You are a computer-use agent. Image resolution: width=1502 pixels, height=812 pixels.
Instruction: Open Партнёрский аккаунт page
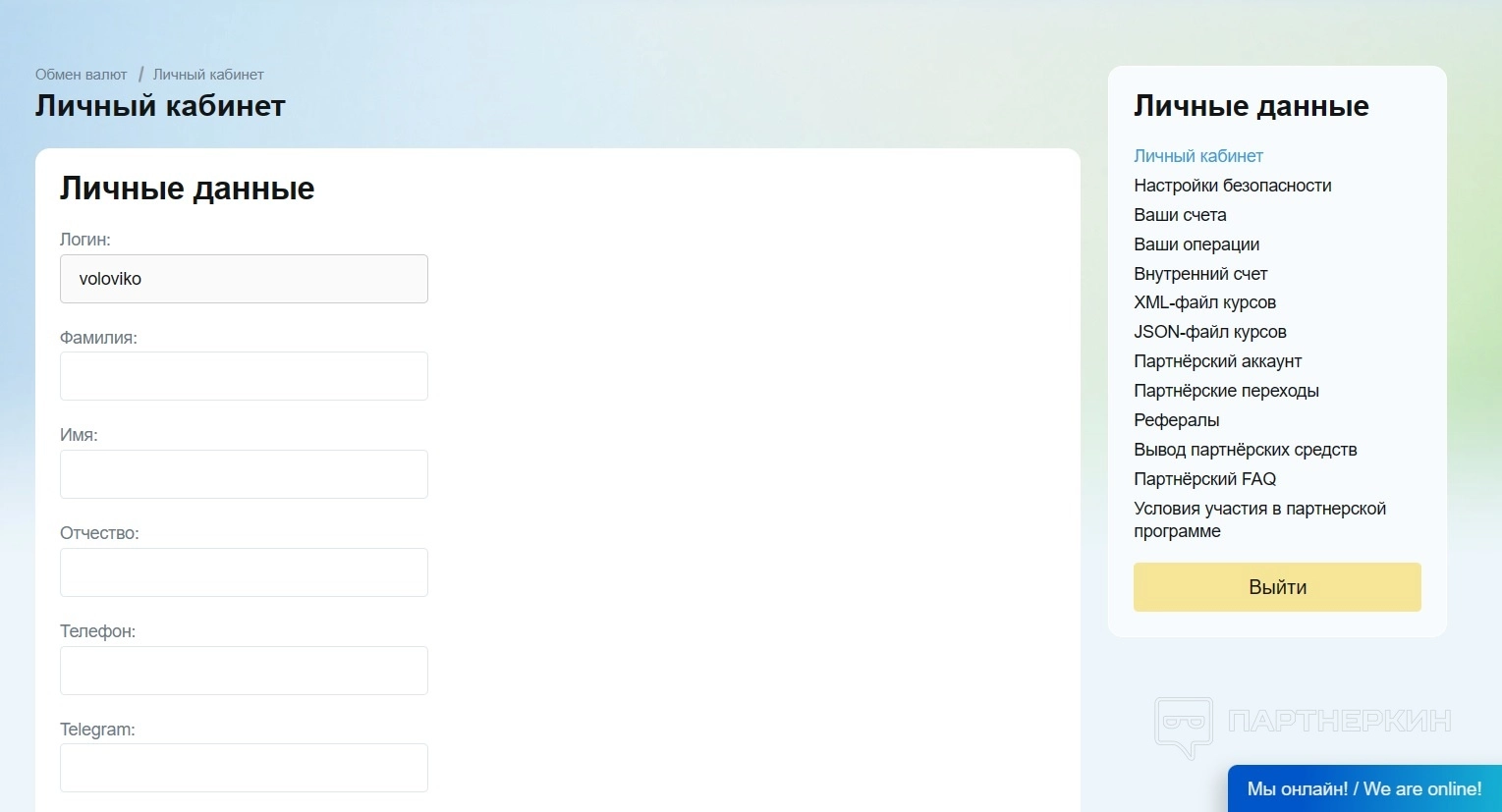tap(1218, 361)
